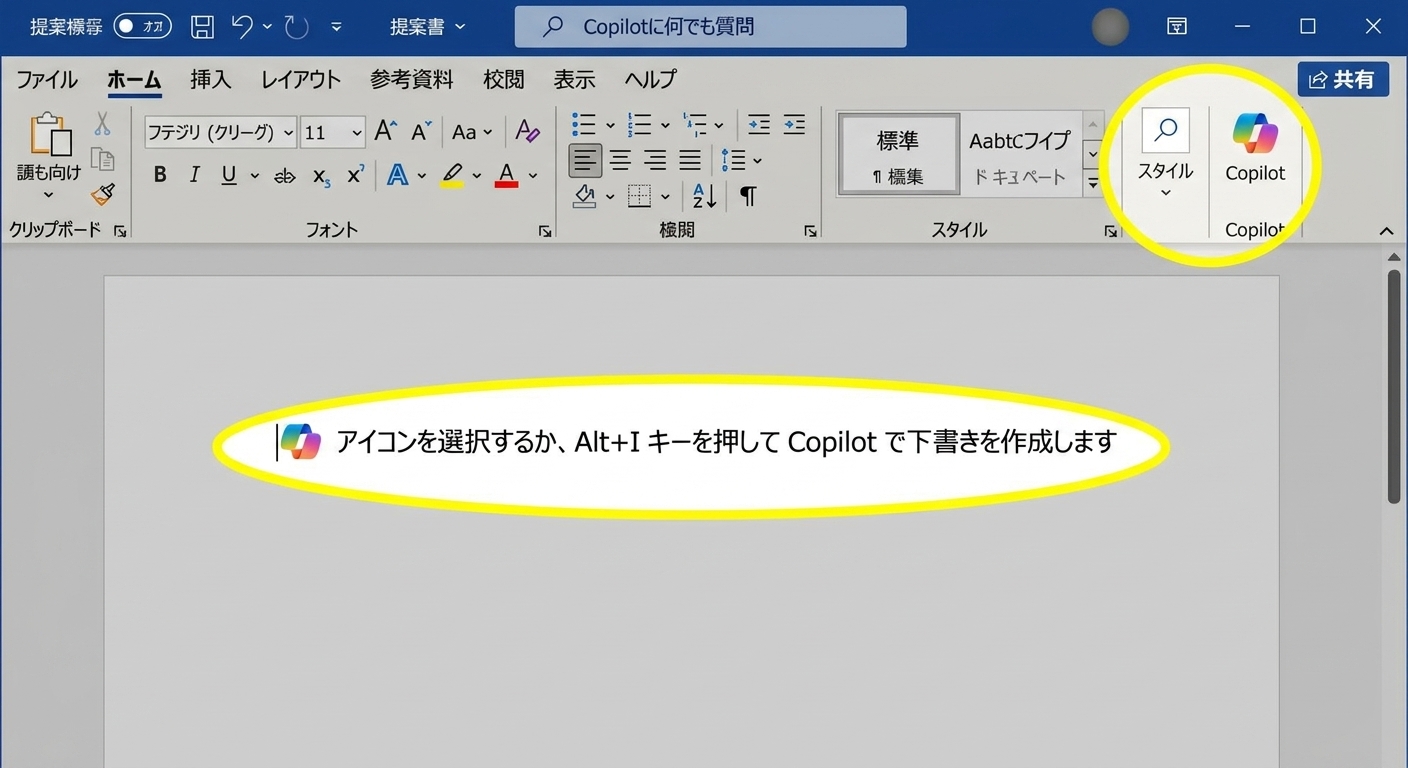
Task: Click the Save floppy disk icon
Action: 202,27
